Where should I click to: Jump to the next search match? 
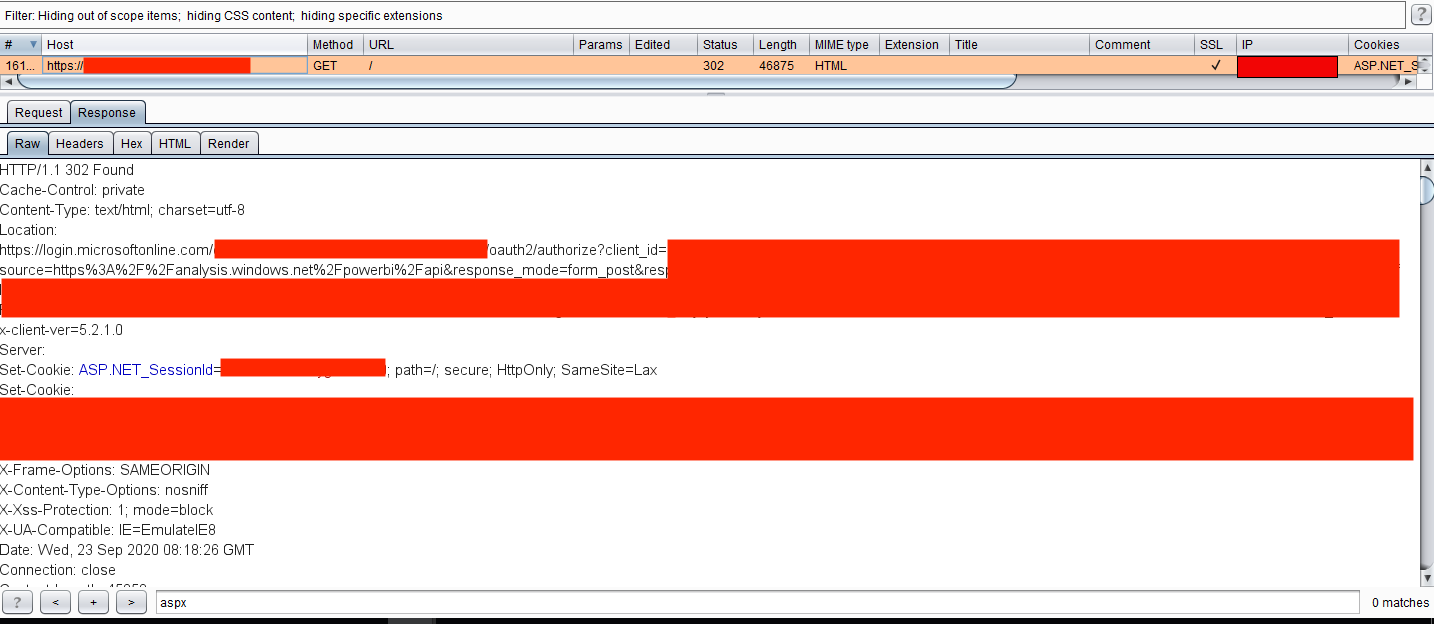point(131,602)
